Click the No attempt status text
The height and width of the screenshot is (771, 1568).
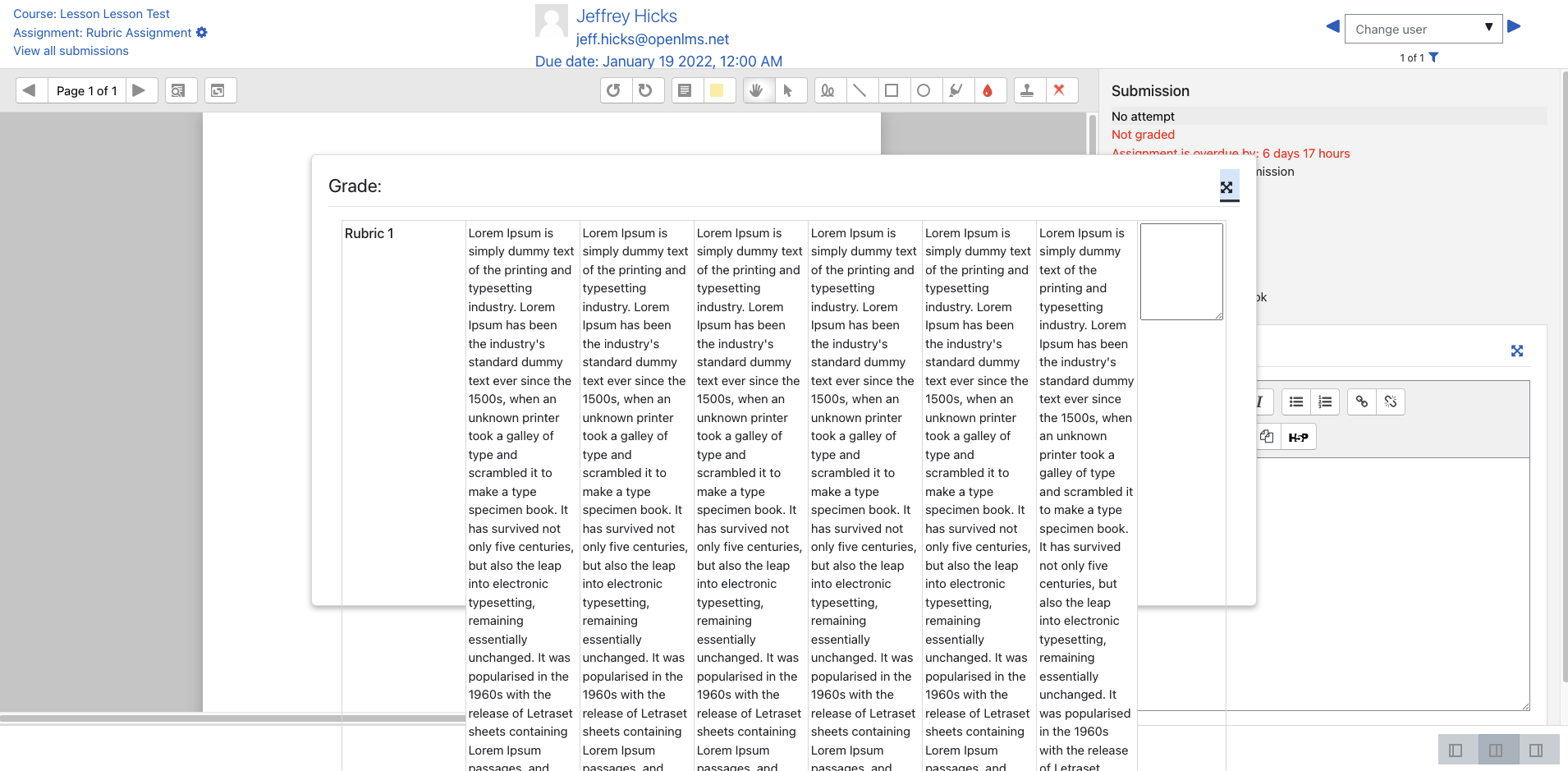tap(1143, 117)
